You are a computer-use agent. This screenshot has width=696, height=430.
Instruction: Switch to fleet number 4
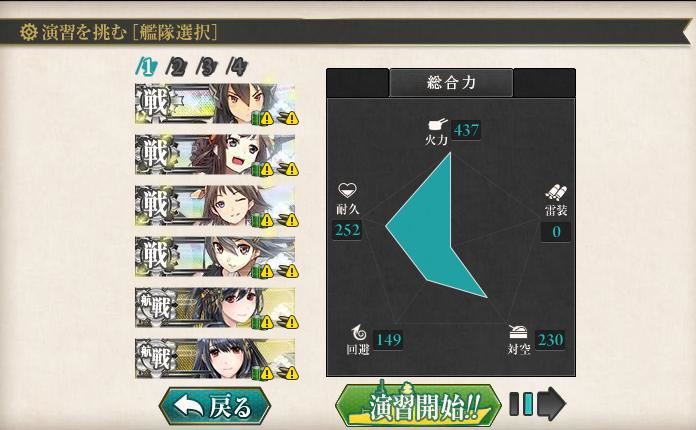(237, 67)
